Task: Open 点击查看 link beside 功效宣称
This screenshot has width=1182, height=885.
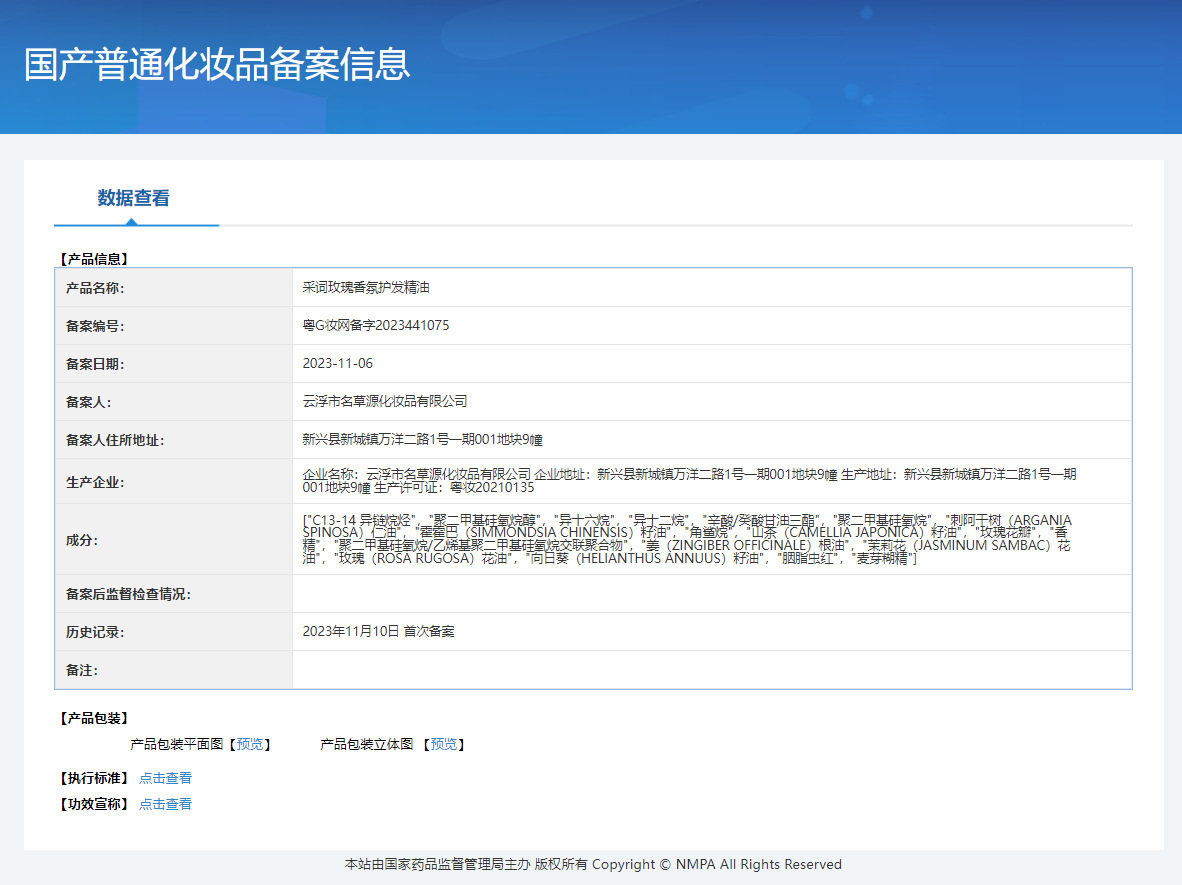Action: (x=165, y=804)
